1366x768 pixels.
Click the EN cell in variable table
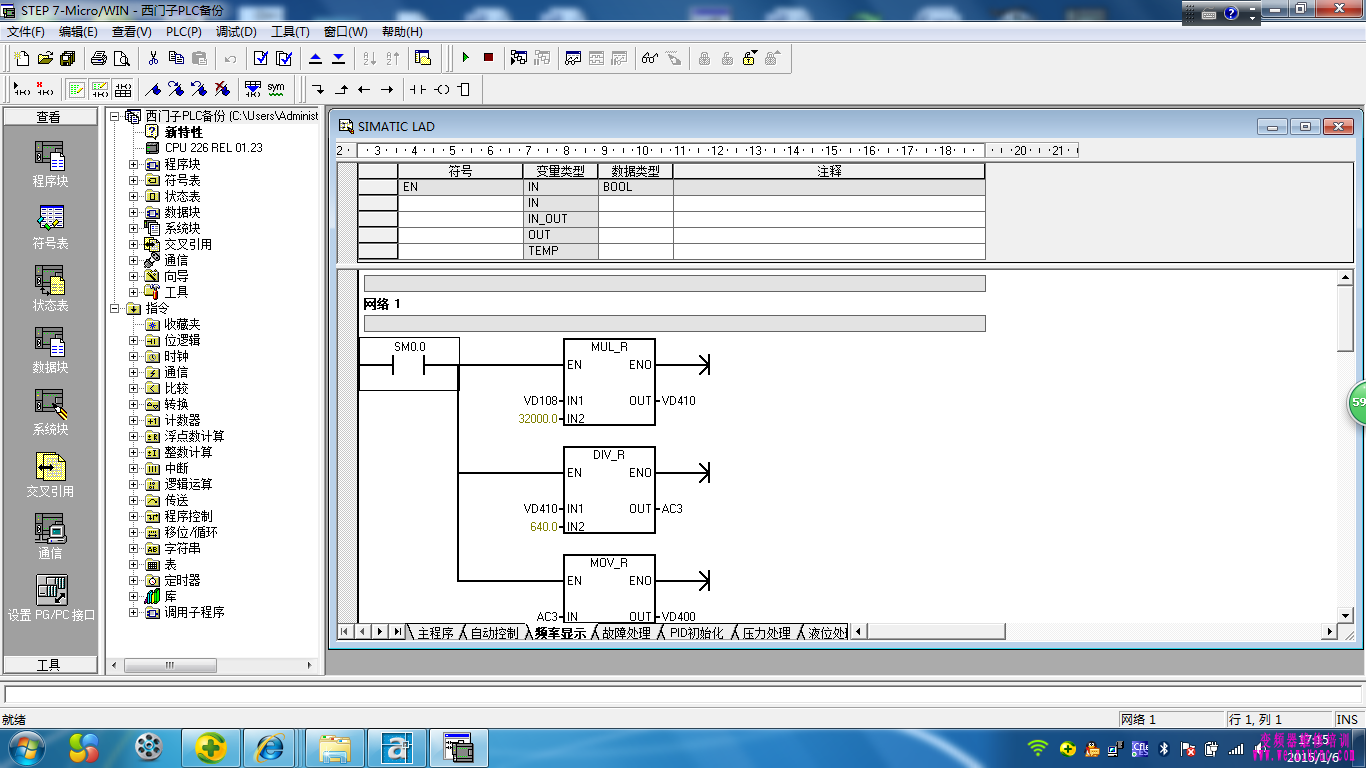point(460,187)
